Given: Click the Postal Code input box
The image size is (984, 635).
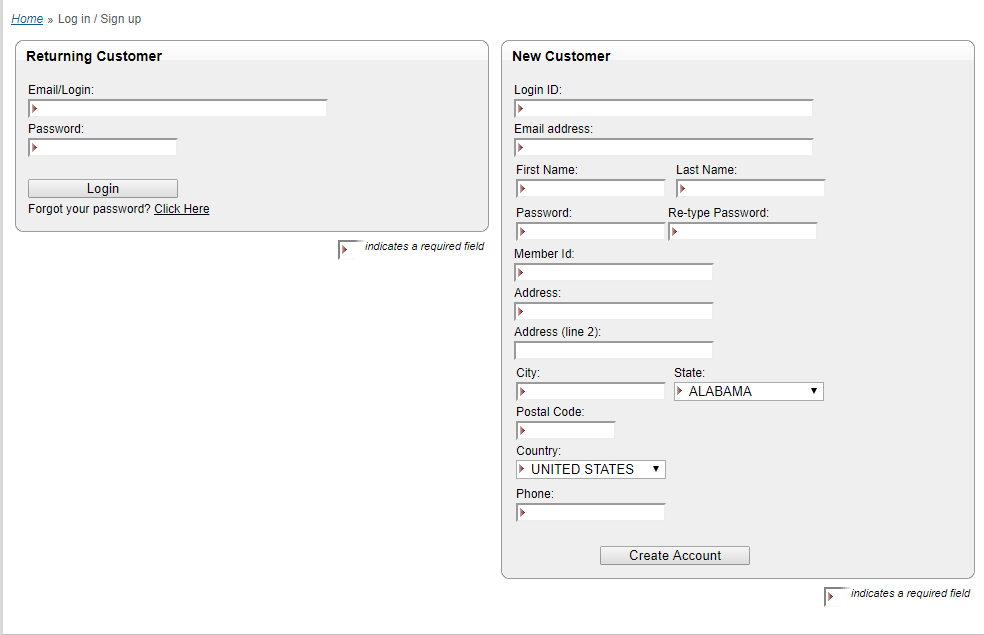Looking at the screenshot, I should click(x=565, y=430).
